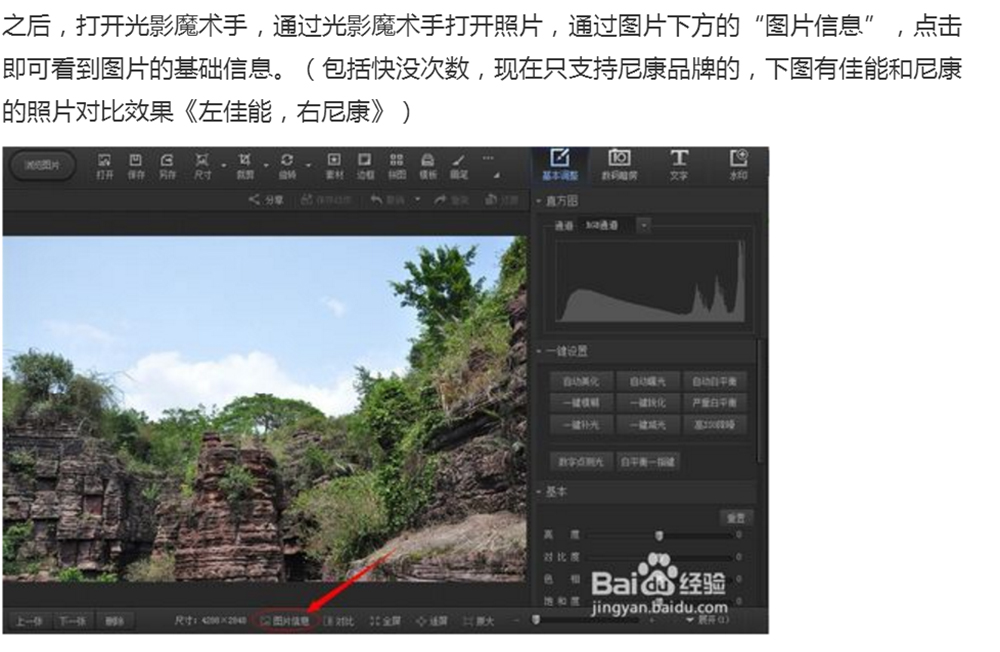Click the 下一张 next image button

(68, 621)
